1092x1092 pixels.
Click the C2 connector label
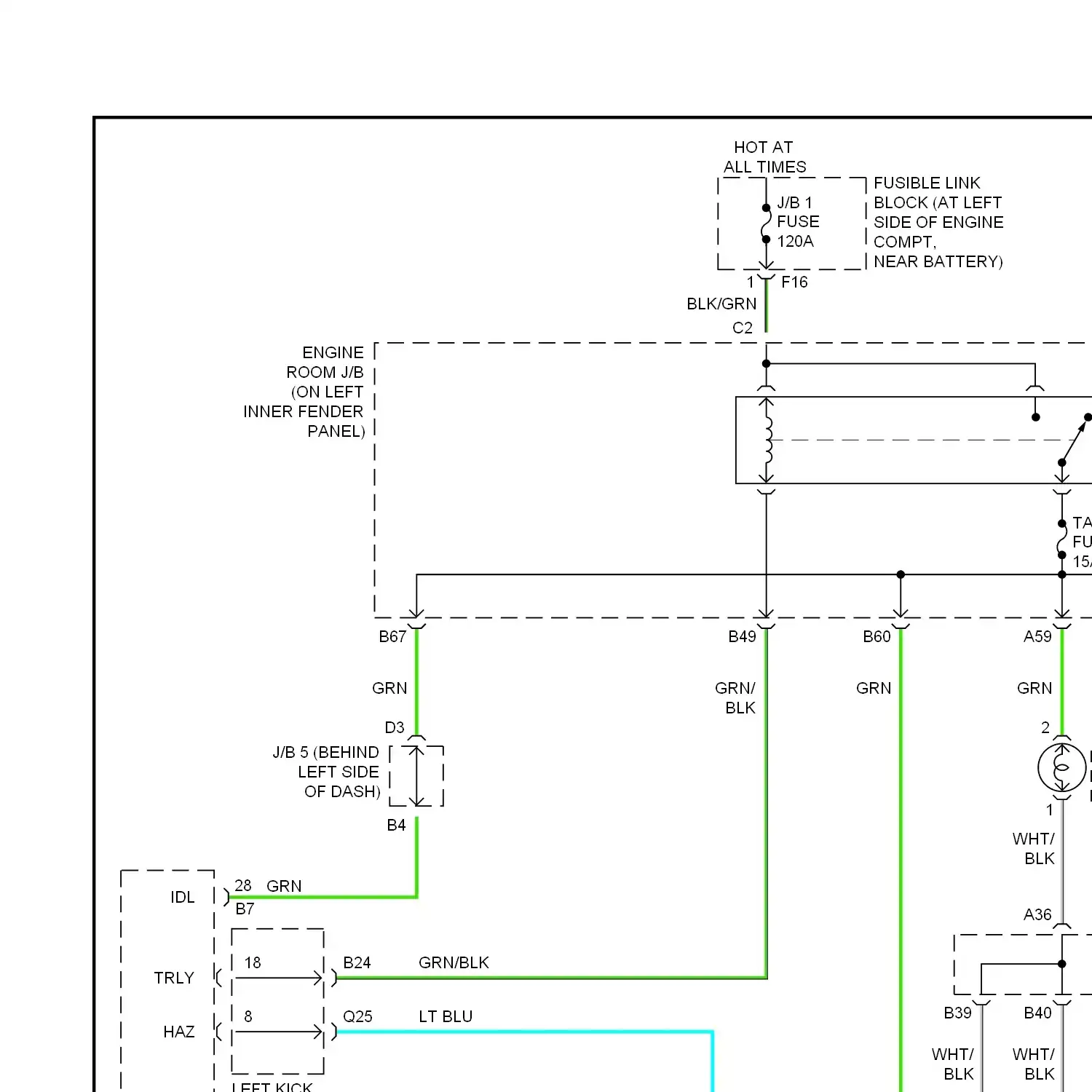[743, 328]
